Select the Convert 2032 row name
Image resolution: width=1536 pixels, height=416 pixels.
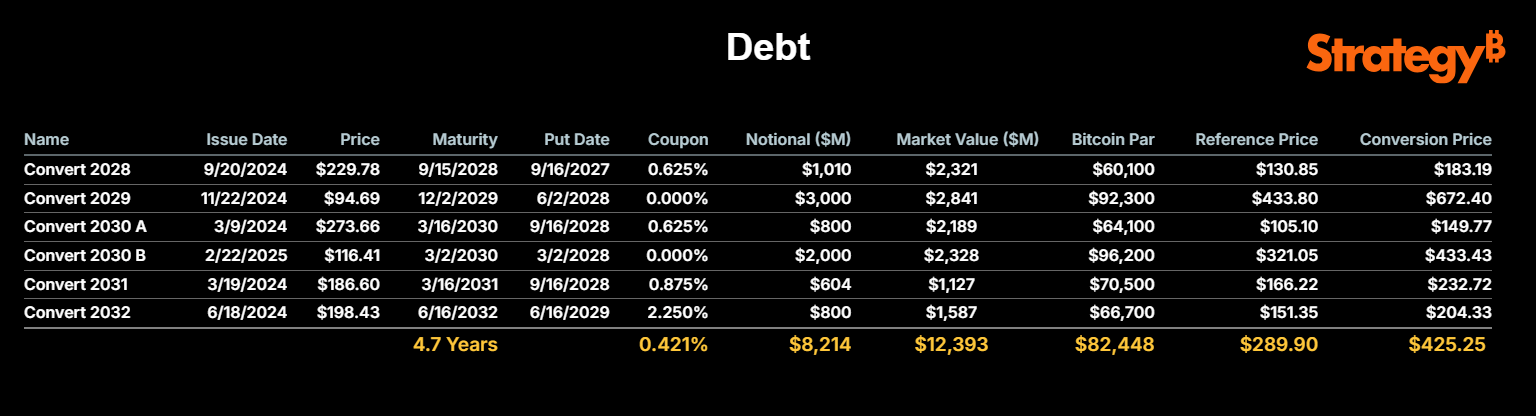coord(77,312)
